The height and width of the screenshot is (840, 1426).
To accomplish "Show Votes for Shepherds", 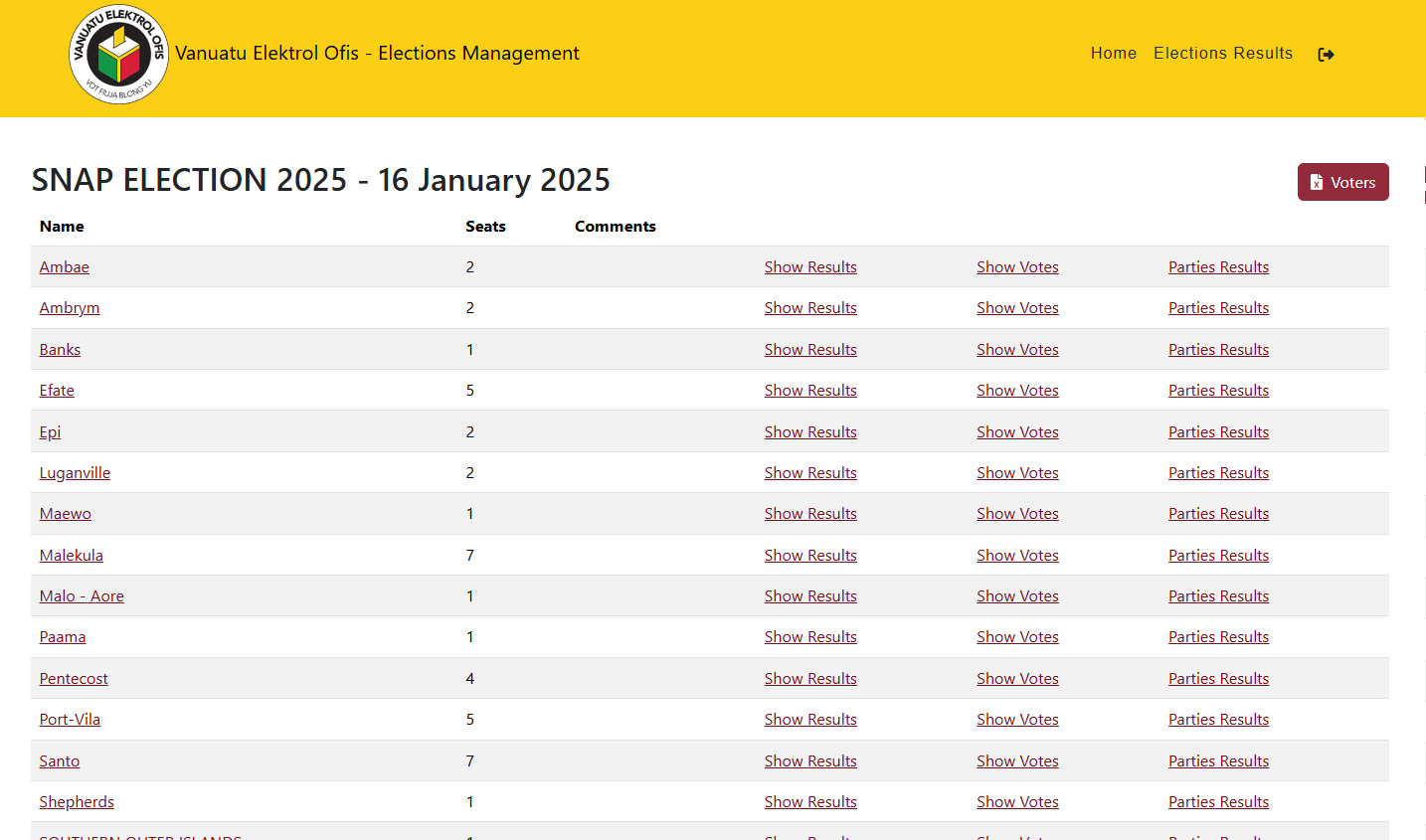I will (x=1016, y=802).
